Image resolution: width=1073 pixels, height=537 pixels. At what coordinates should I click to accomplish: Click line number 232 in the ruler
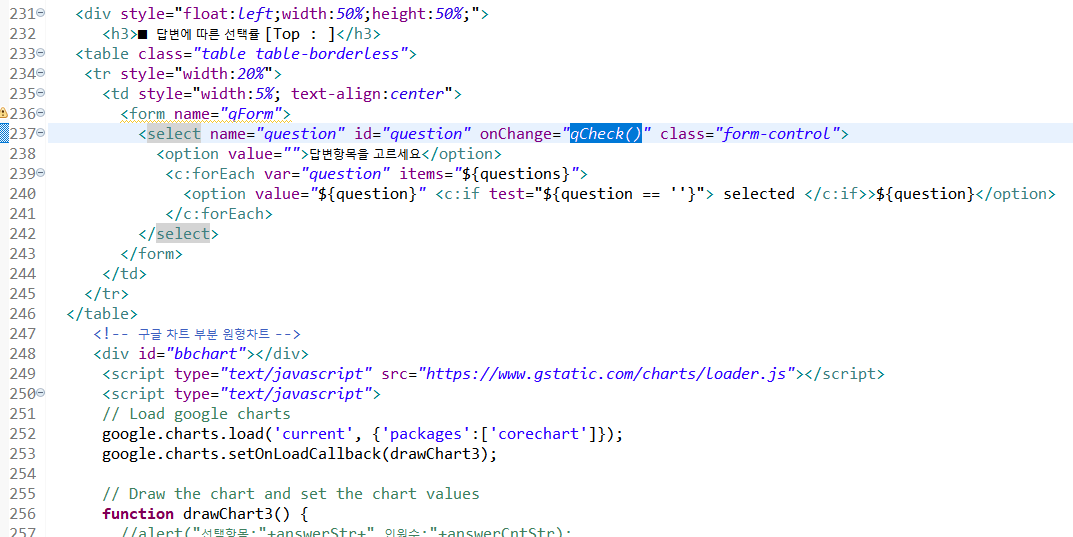pos(23,34)
